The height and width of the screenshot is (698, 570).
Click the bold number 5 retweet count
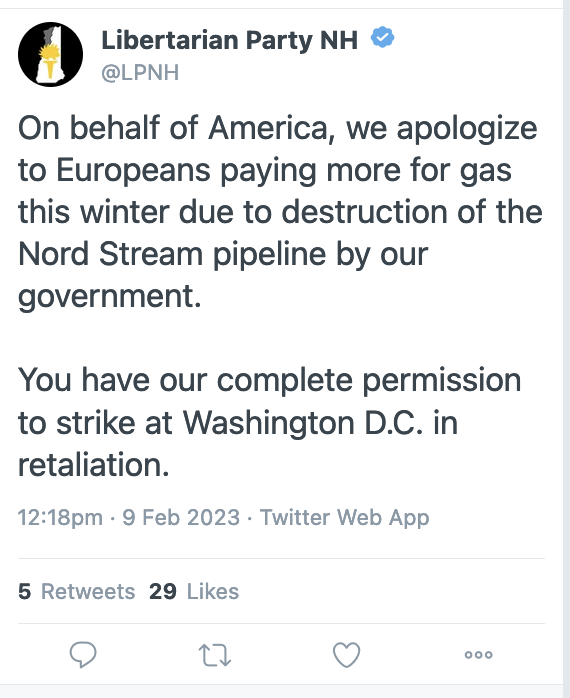(x=24, y=592)
